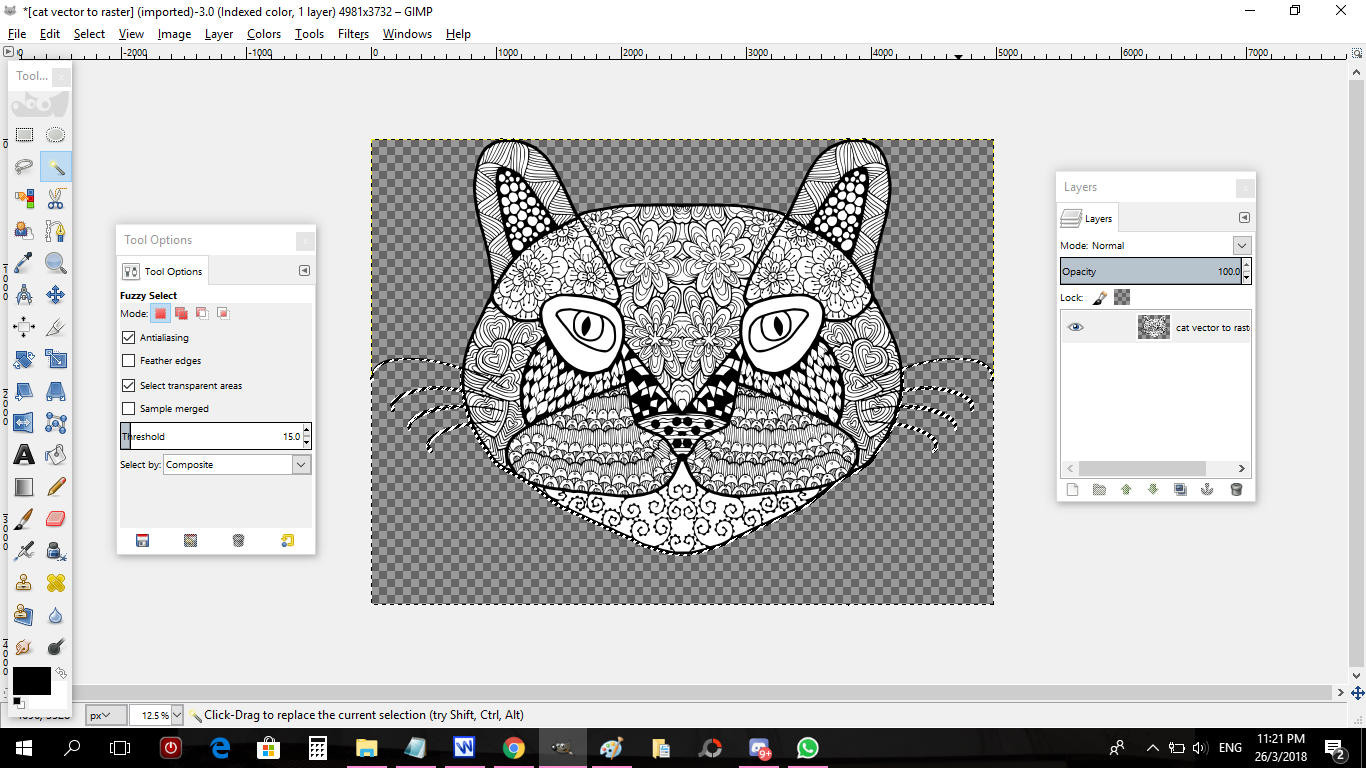
Task: Select the Eraser tool
Action: 56,519
